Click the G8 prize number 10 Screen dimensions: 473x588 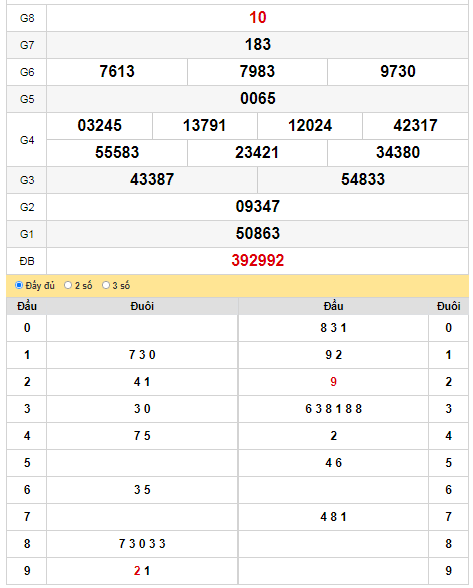(x=258, y=17)
